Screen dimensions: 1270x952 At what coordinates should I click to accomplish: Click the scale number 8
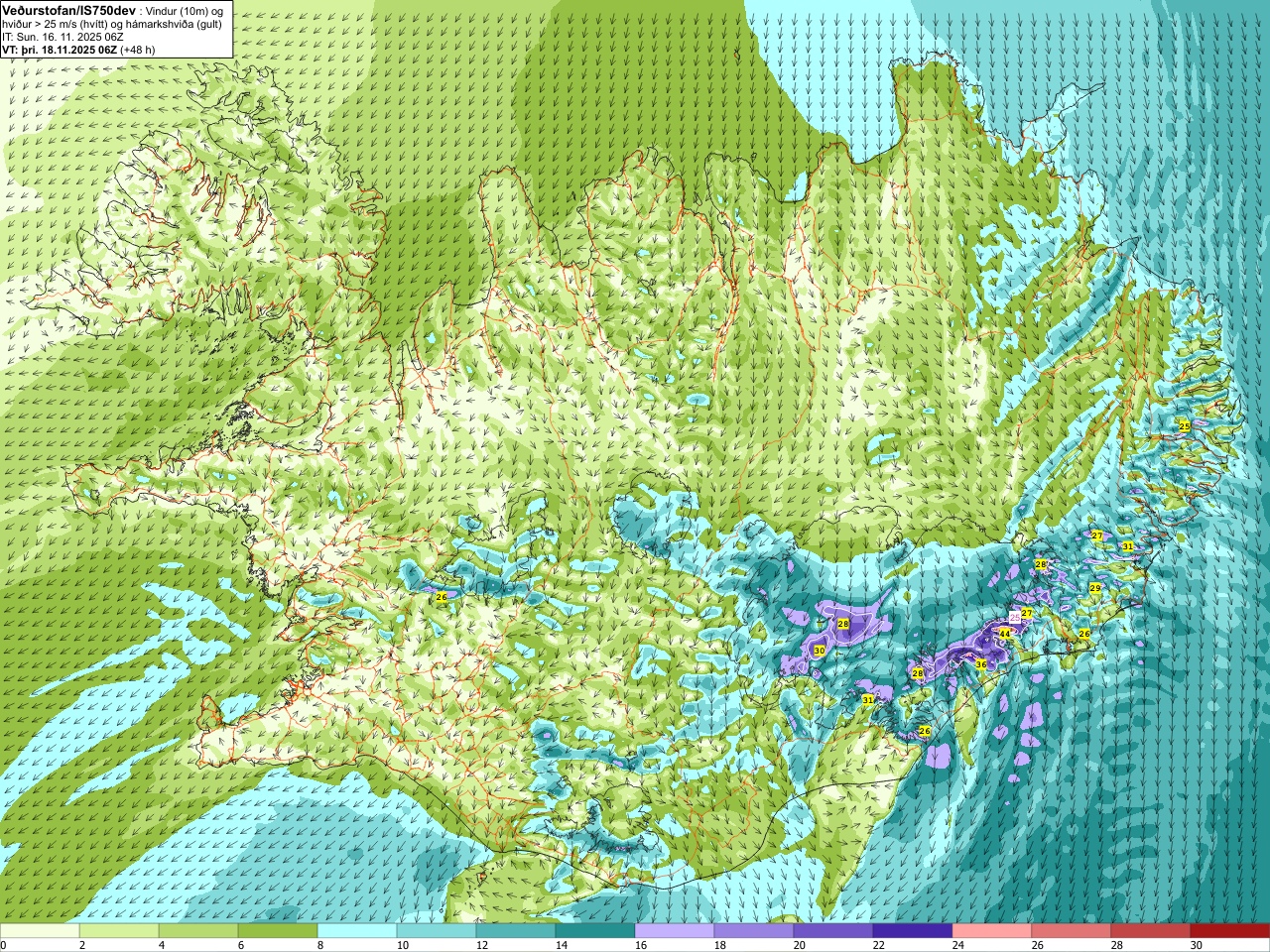(x=322, y=945)
